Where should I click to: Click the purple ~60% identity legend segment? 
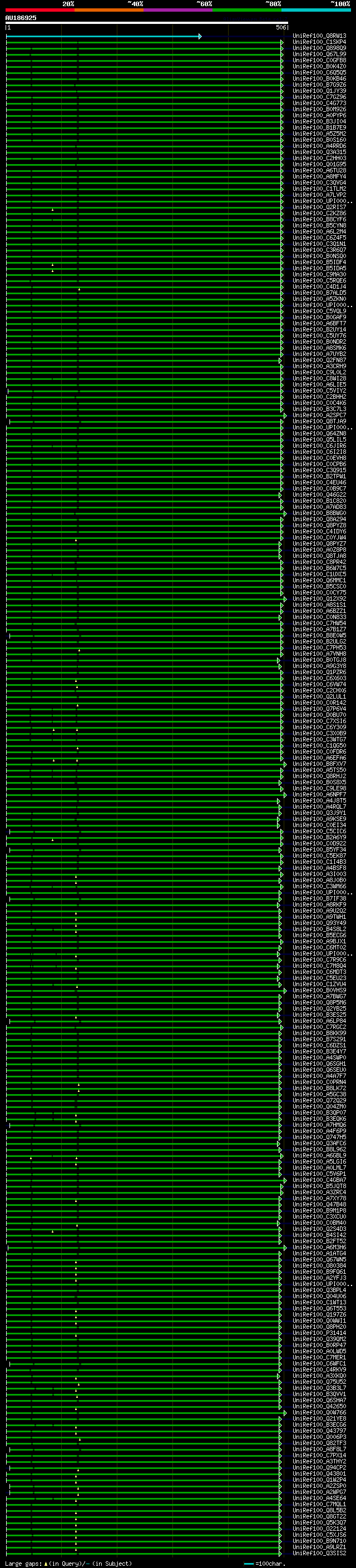click(x=177, y=10)
